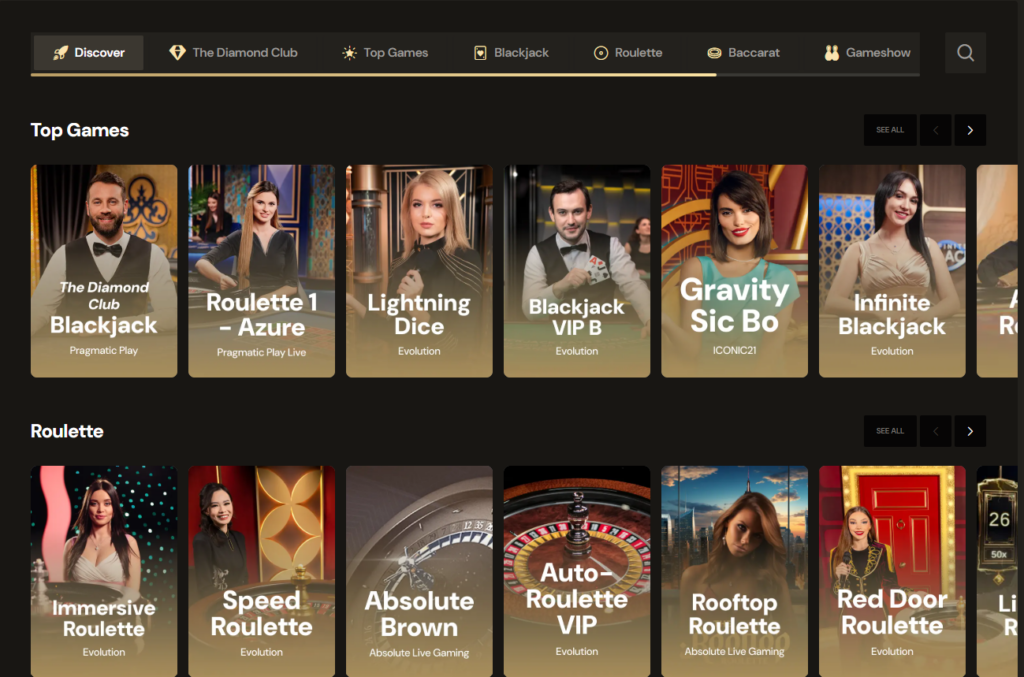This screenshot has width=1024, height=677.
Task: Launch Gravity Sic Bo by ICONIC21
Action: (734, 271)
